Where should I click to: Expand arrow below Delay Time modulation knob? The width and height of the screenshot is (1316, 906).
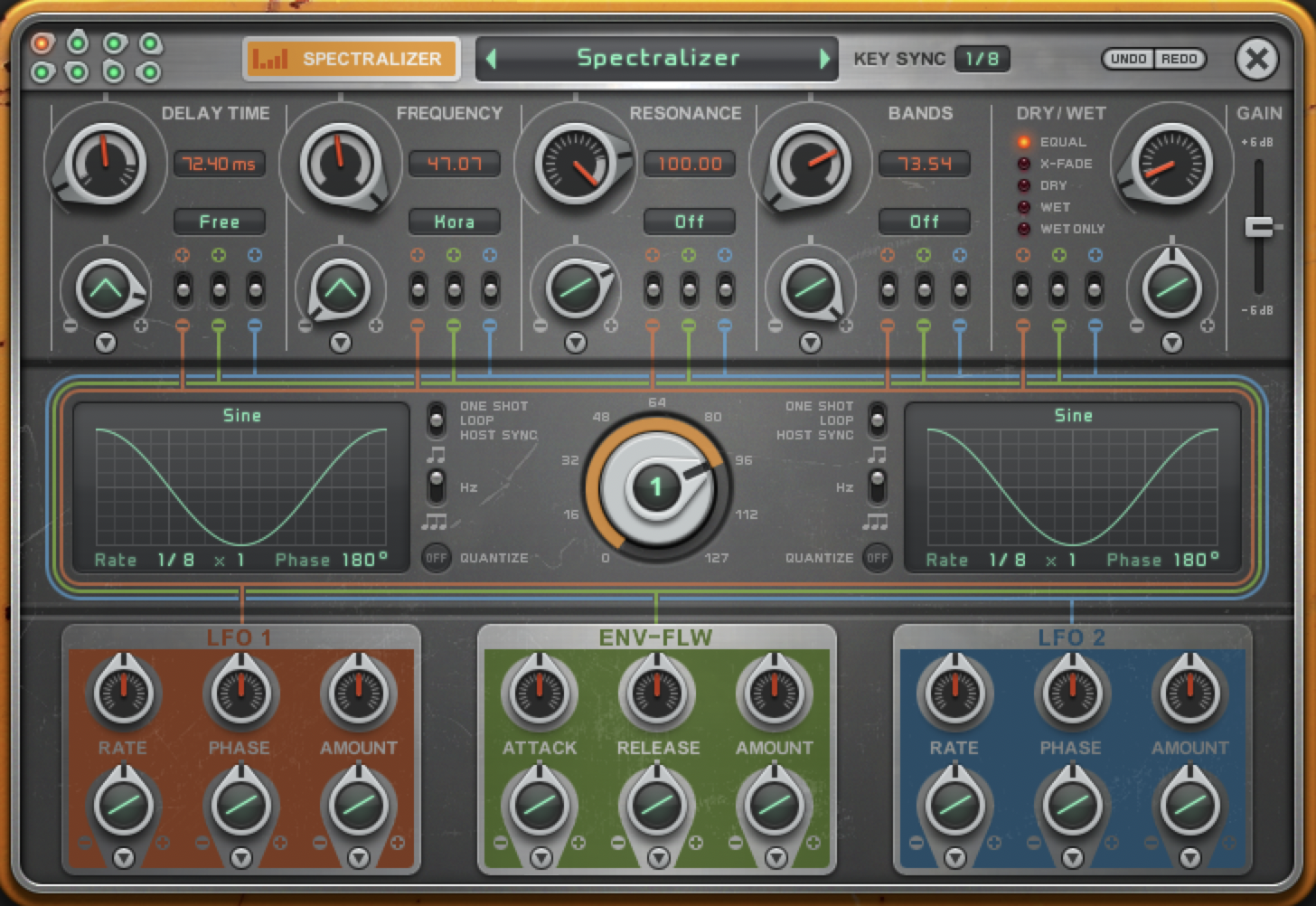click(106, 343)
